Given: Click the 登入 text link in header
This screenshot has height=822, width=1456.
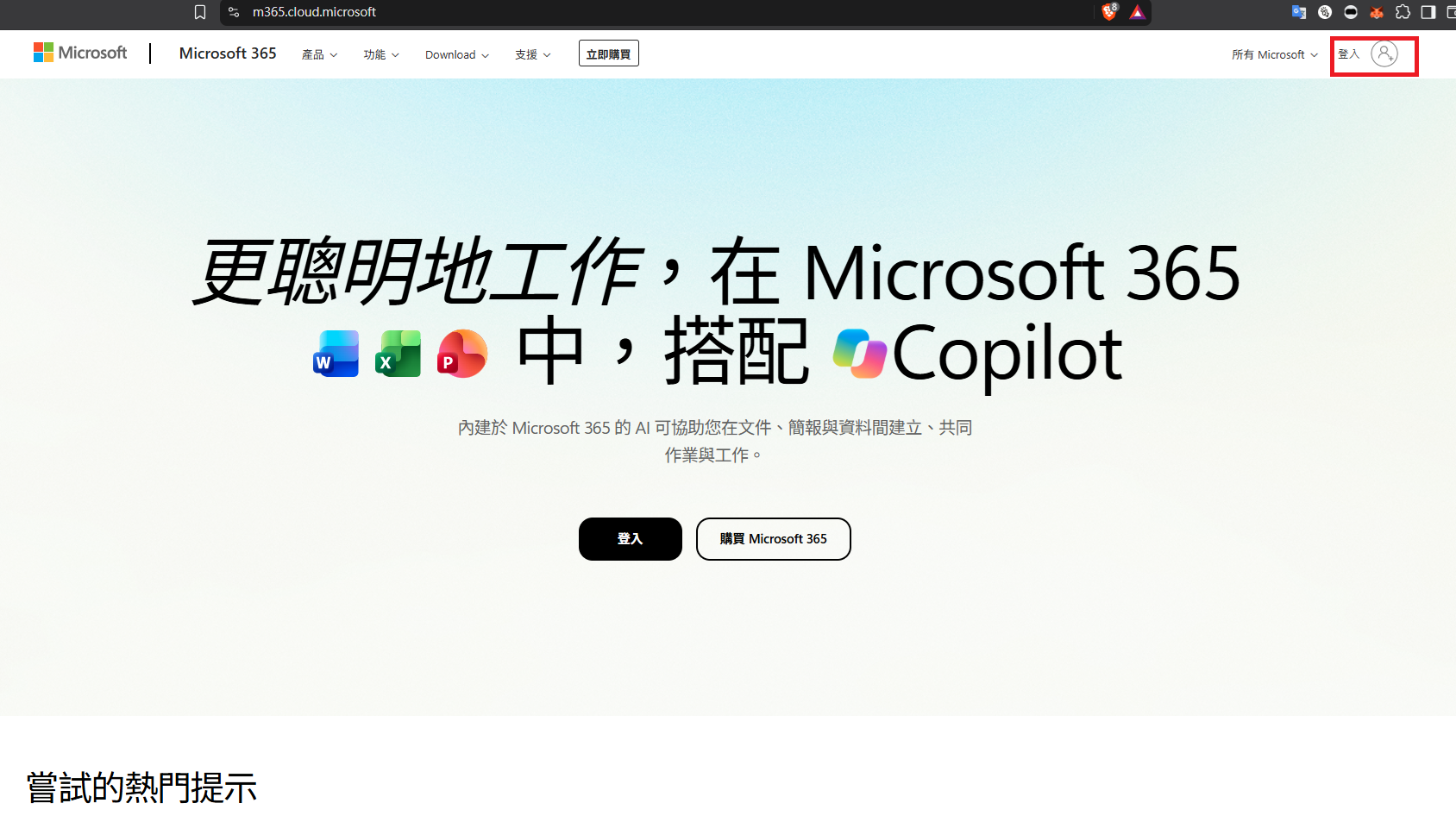Looking at the screenshot, I should coord(1348,54).
